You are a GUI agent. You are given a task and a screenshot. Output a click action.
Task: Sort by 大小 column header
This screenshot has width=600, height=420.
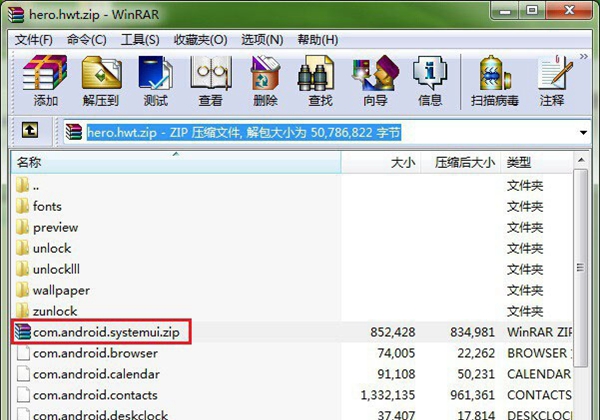click(x=381, y=163)
